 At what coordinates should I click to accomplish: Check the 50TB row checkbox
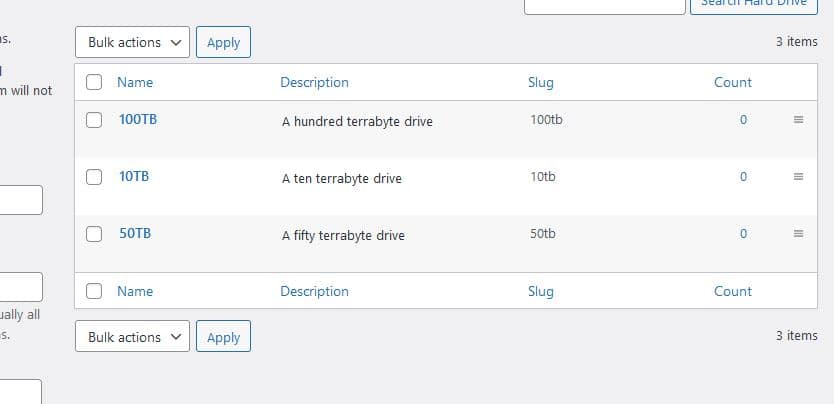point(94,234)
